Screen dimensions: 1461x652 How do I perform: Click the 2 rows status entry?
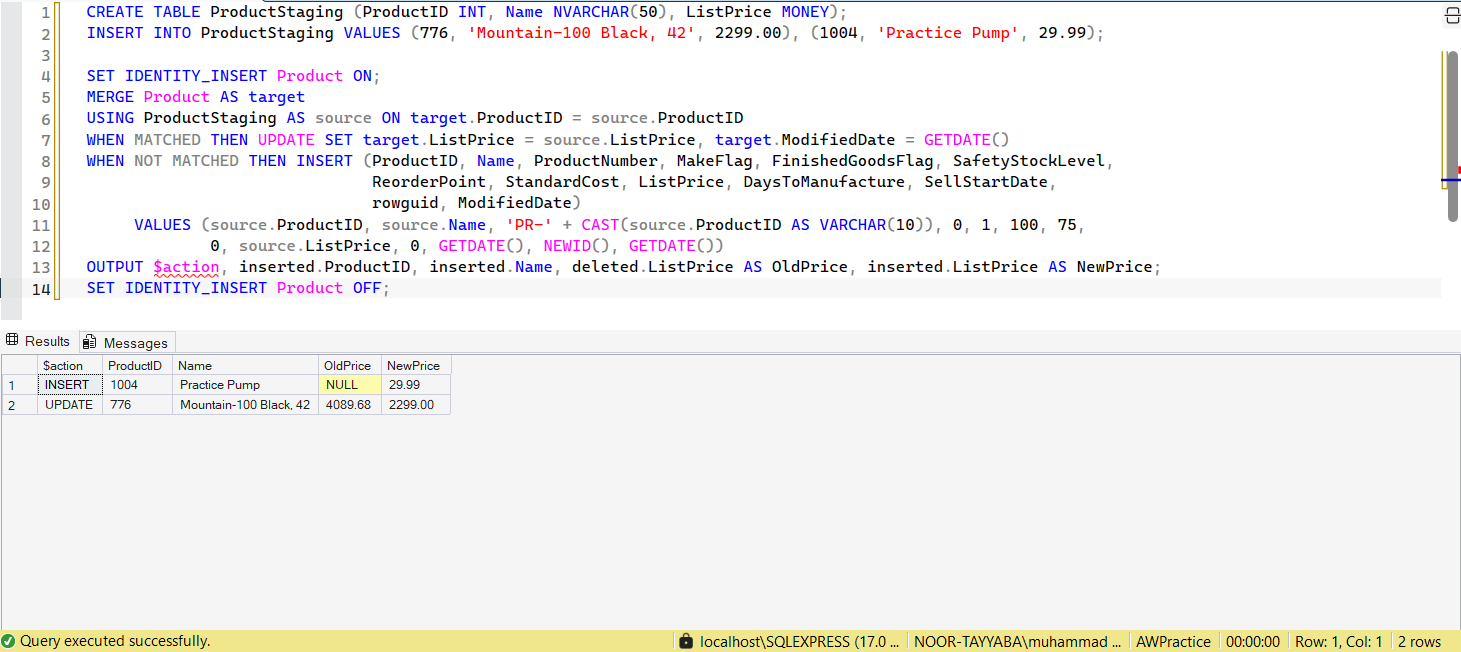coord(1420,641)
